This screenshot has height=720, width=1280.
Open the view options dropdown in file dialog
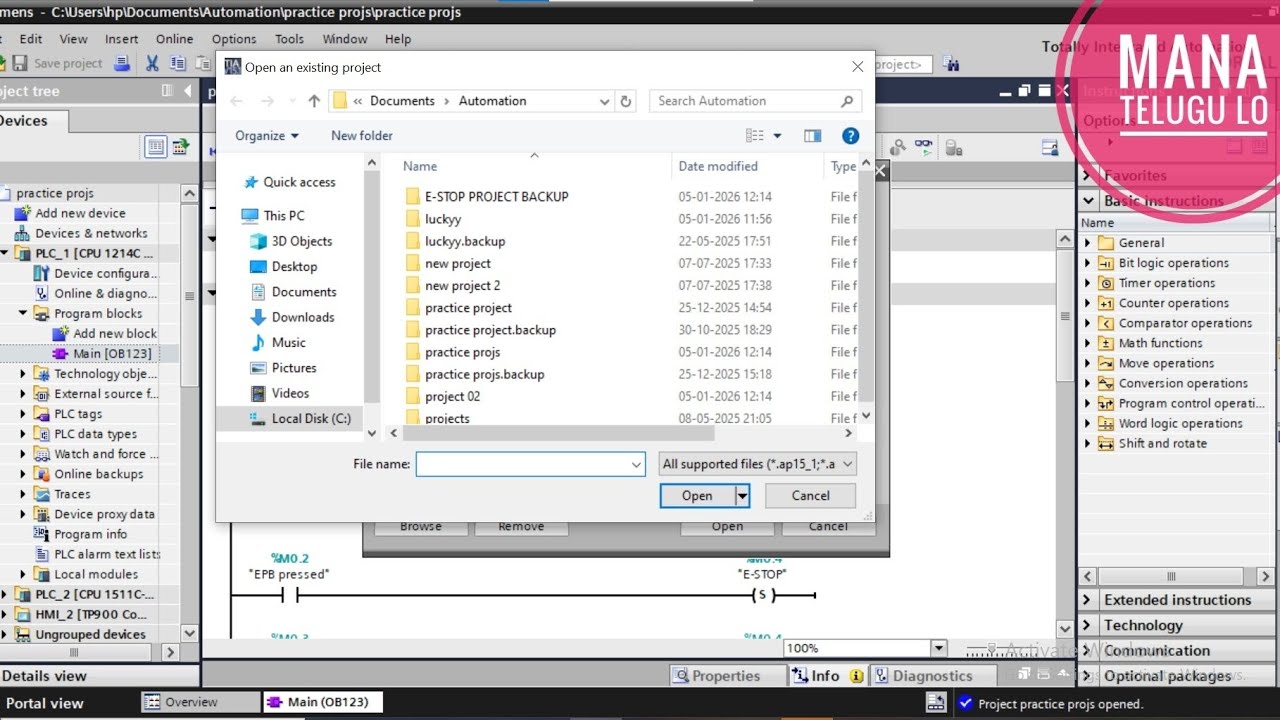click(x=778, y=136)
